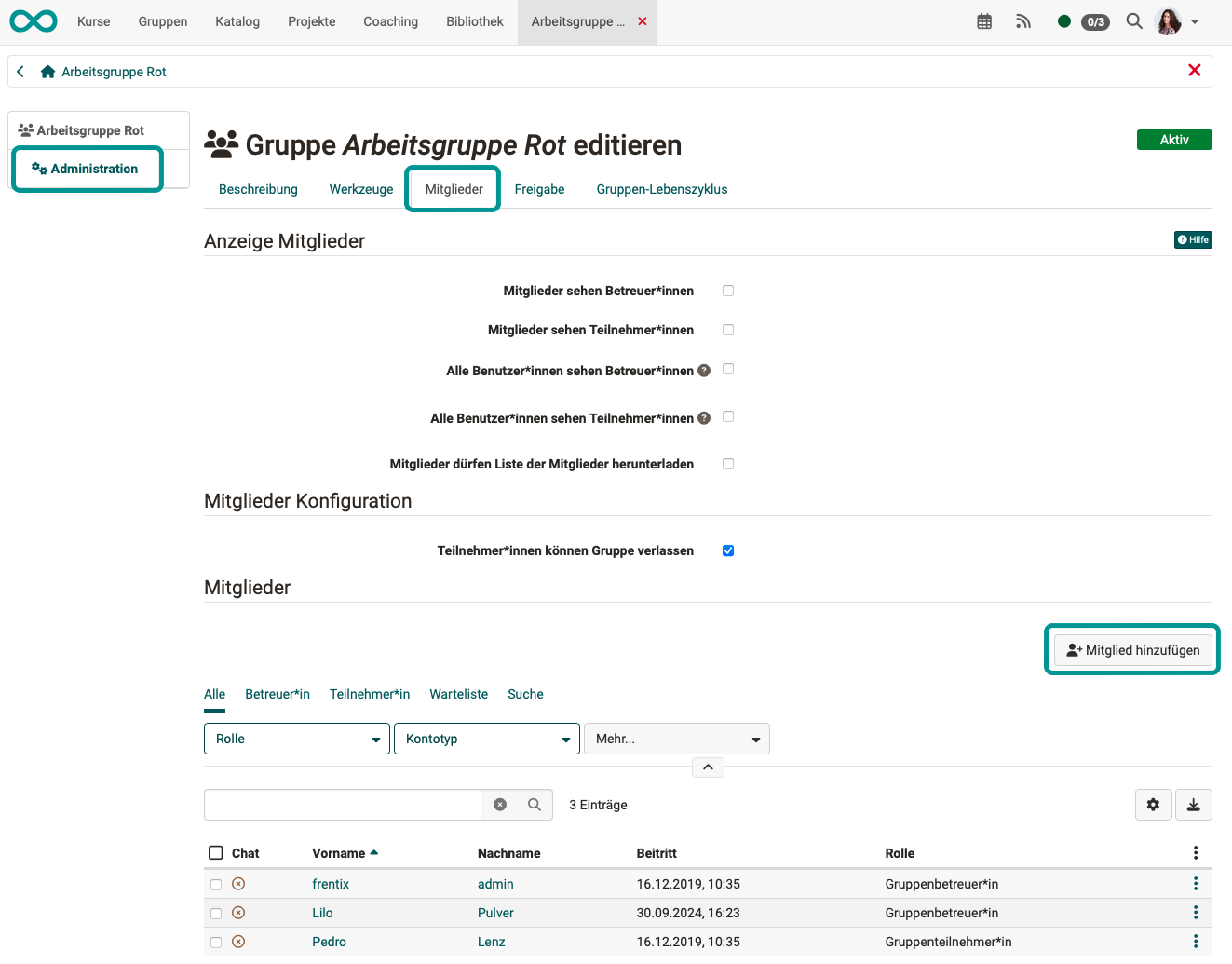This screenshot has width=1232, height=964.
Task: Enable 'Mitglieder sehen Betreuer*innen' checkbox
Action: point(728,291)
